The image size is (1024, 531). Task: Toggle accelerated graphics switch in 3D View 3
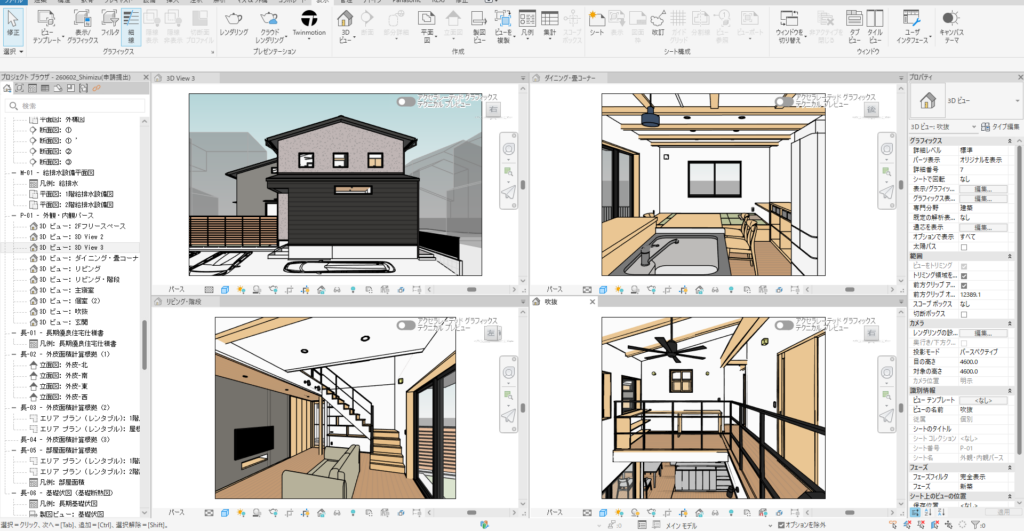[x=406, y=102]
